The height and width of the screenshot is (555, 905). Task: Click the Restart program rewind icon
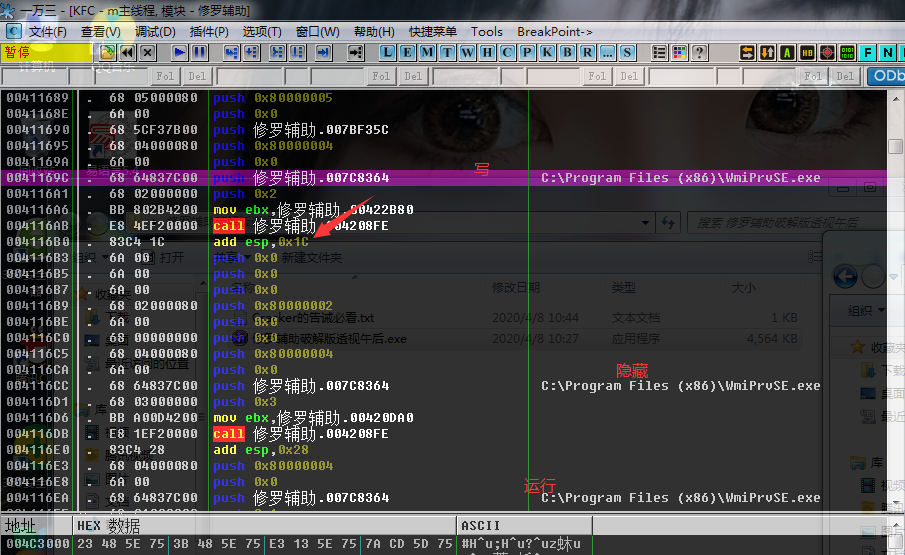128,53
